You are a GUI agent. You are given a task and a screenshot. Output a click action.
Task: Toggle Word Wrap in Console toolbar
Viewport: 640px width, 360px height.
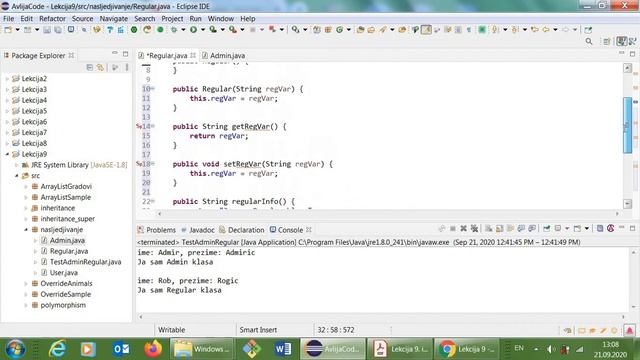[510, 229]
